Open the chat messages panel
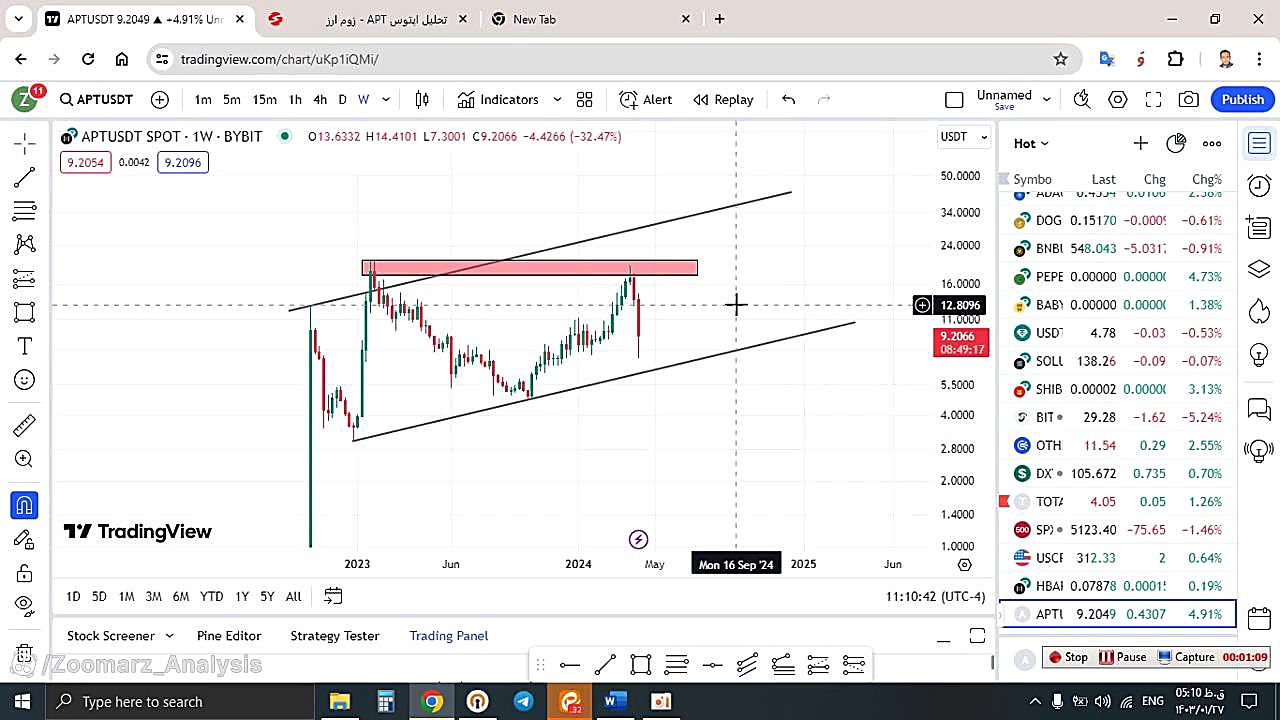This screenshot has height=720, width=1280. [1259, 409]
